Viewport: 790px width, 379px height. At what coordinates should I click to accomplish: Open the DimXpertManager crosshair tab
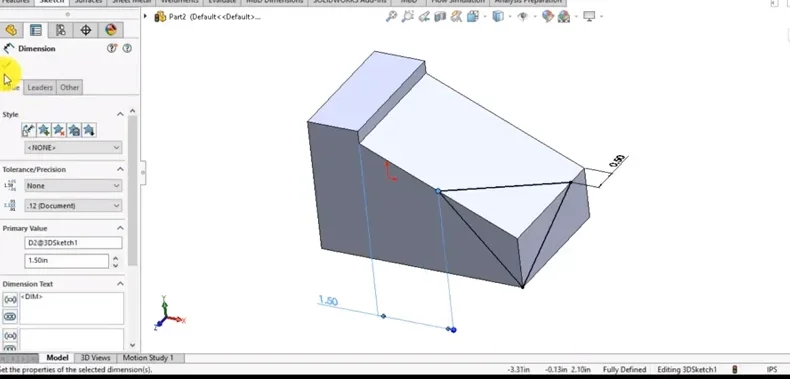coord(86,30)
